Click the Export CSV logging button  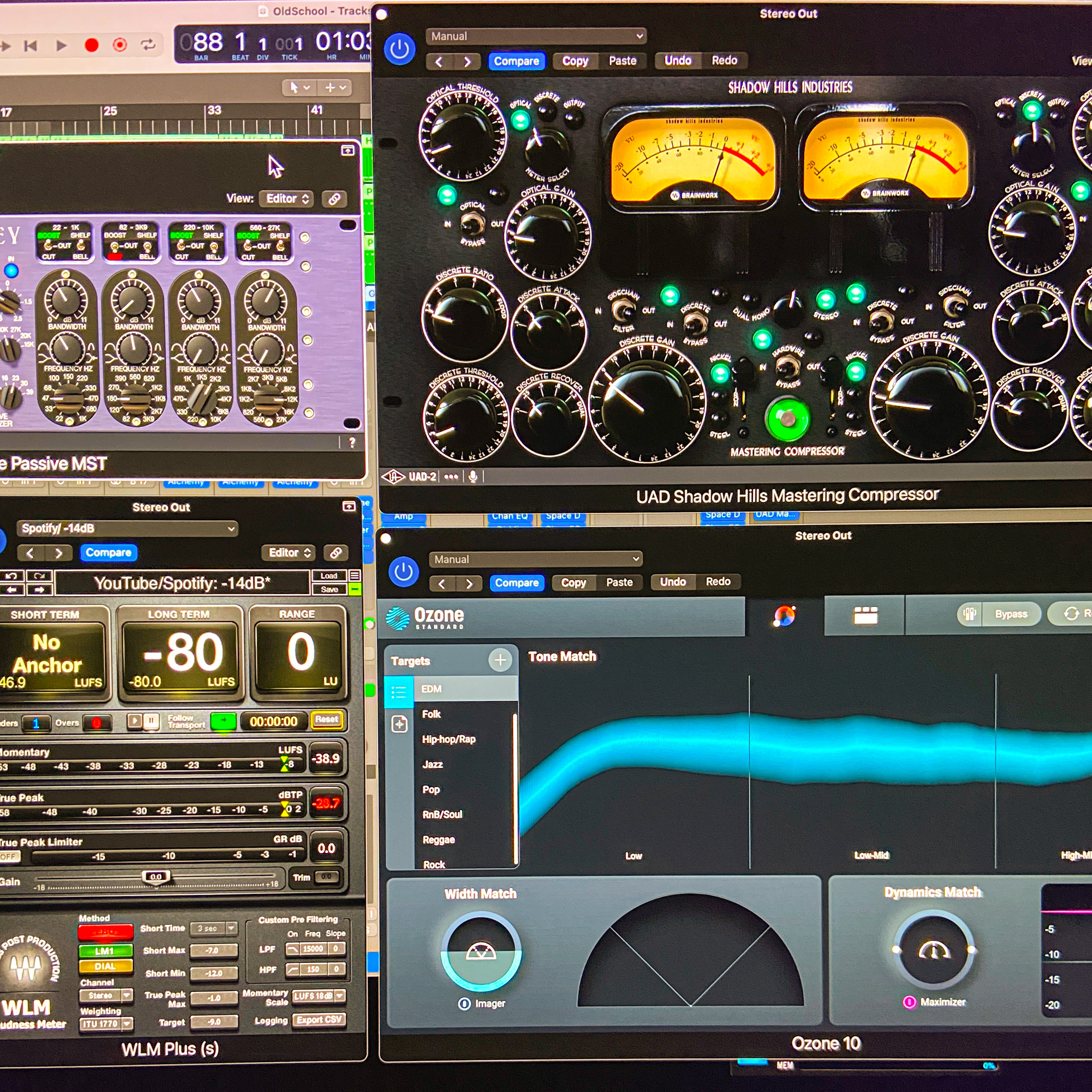click(319, 1020)
